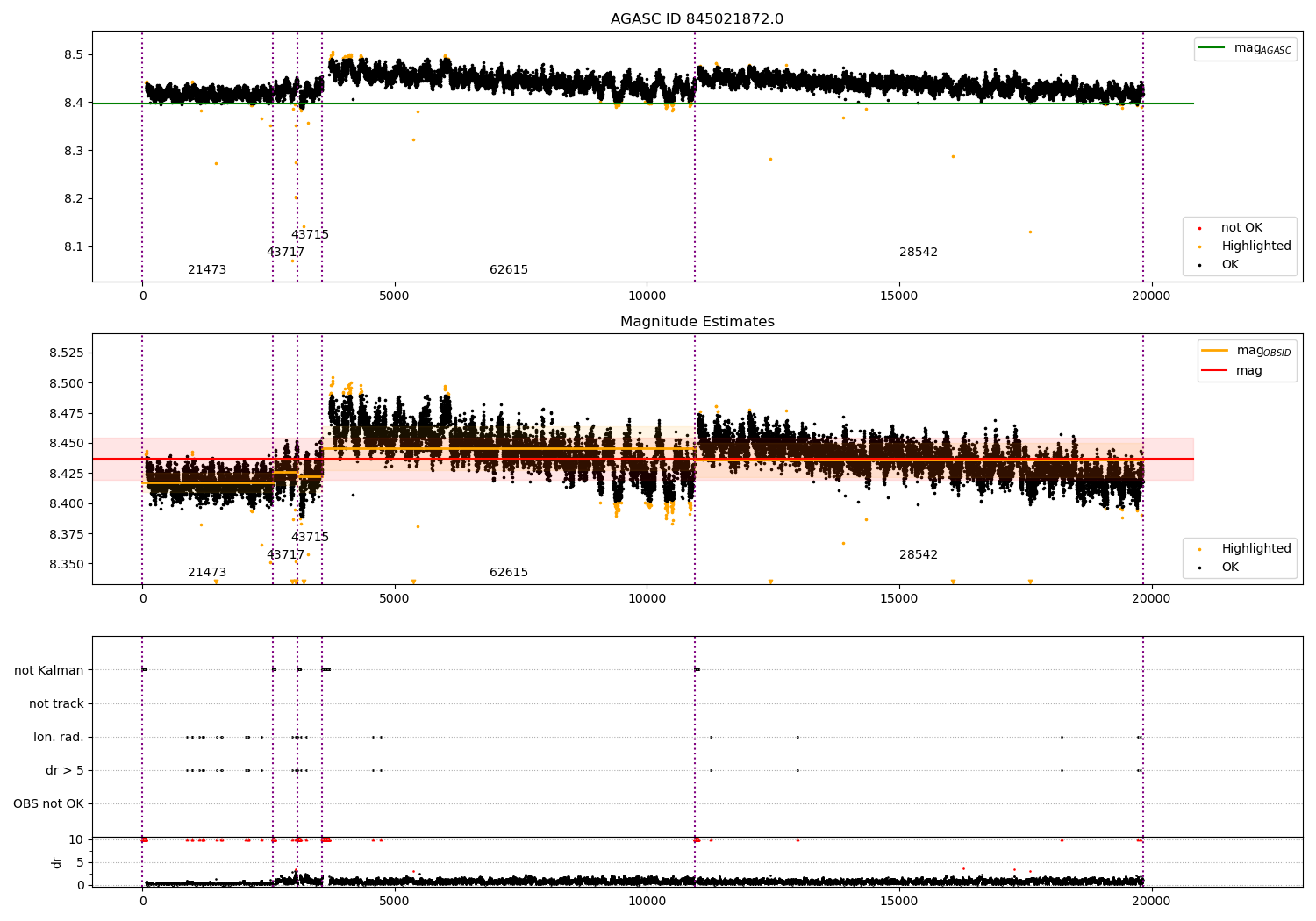Click obsid label 21473 in the top panel
The height and width of the screenshot is (921, 1316).
[x=207, y=270]
